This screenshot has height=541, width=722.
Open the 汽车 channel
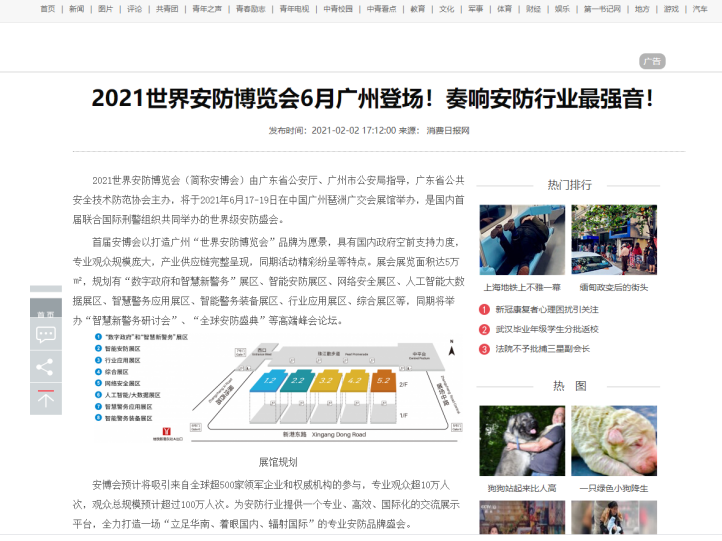click(x=700, y=9)
